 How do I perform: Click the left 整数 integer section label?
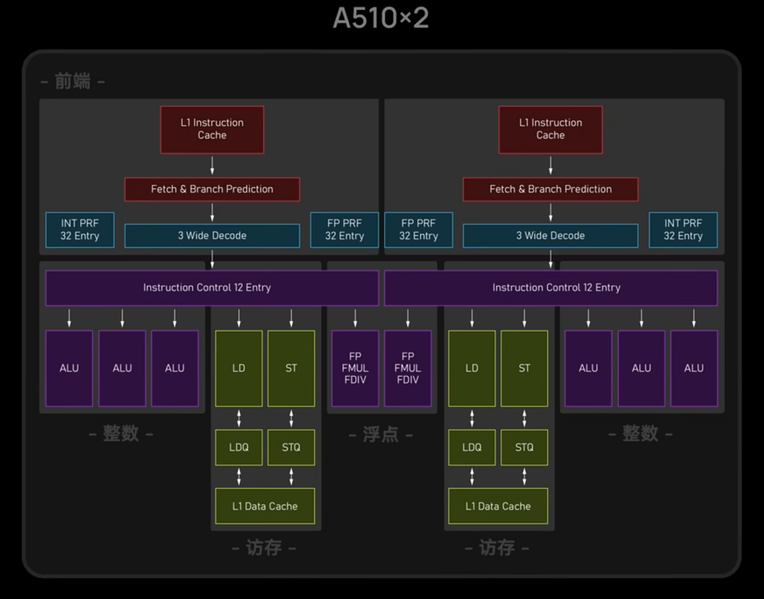coord(121,433)
